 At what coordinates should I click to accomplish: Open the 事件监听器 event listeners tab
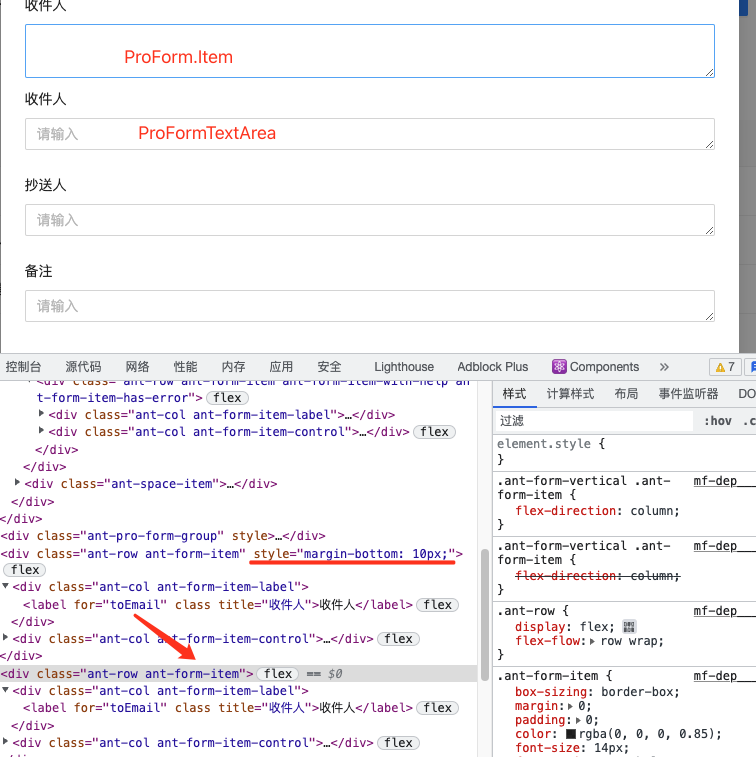coord(688,394)
